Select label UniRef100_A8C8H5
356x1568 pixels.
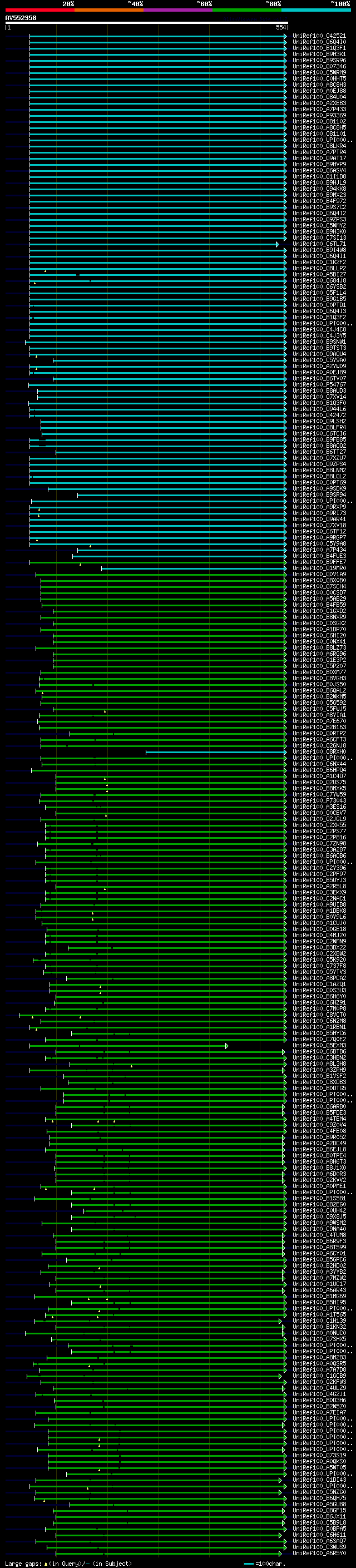pos(319,127)
